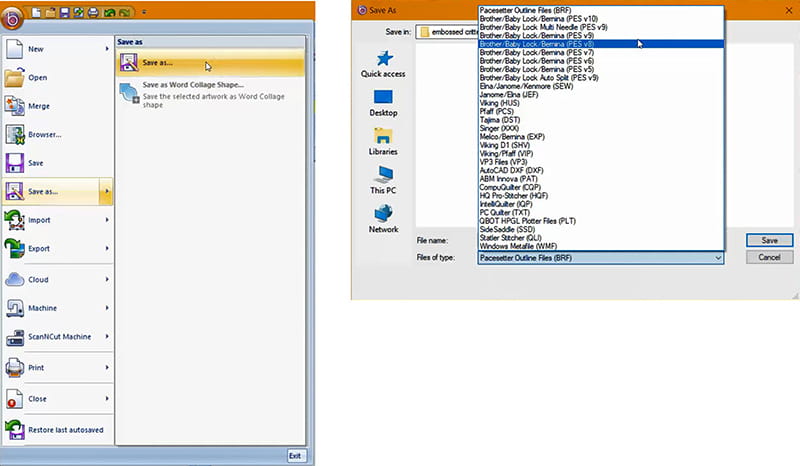Expand the Import submenu arrow
This screenshot has width=800, height=466.
(x=106, y=220)
